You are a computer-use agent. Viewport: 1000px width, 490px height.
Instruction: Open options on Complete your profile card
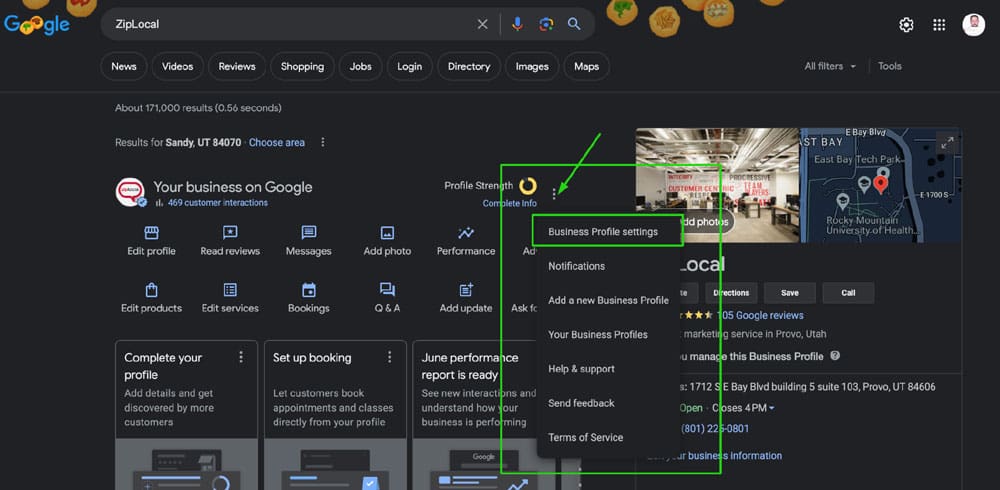(240, 357)
